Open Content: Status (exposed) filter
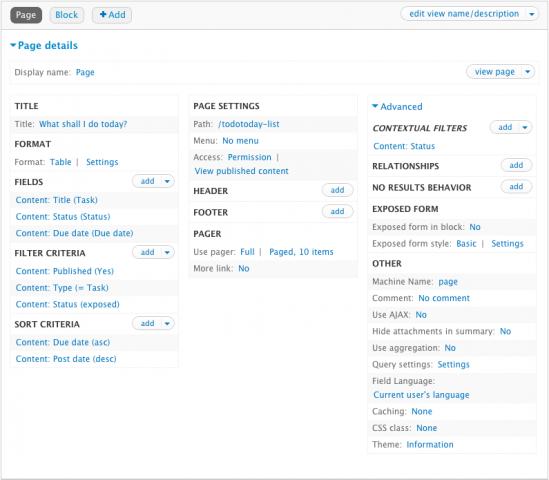Viewport: 549px width, 480px height. [68, 304]
